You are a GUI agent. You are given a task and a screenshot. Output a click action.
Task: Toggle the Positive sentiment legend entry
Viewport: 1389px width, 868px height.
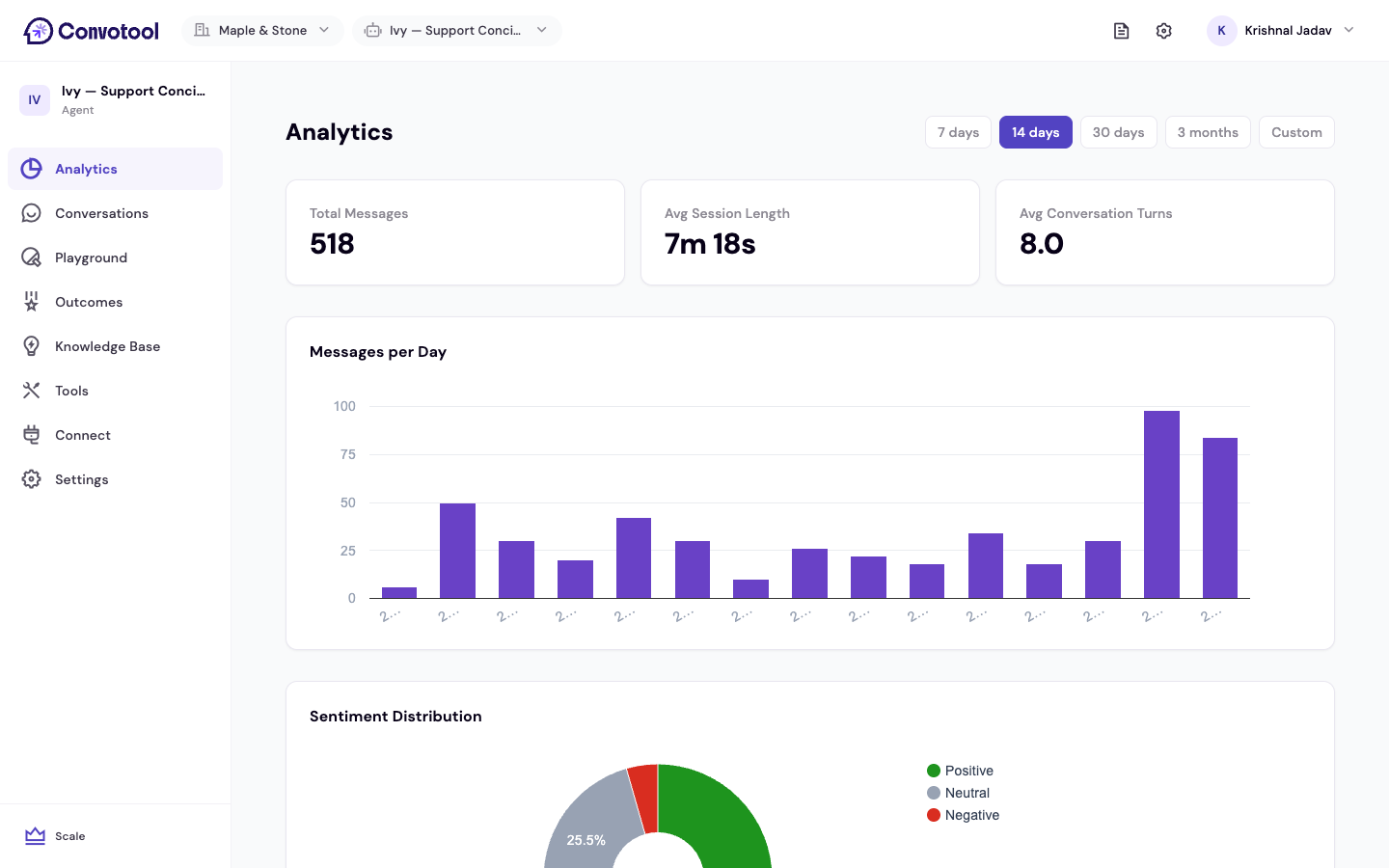click(x=960, y=771)
